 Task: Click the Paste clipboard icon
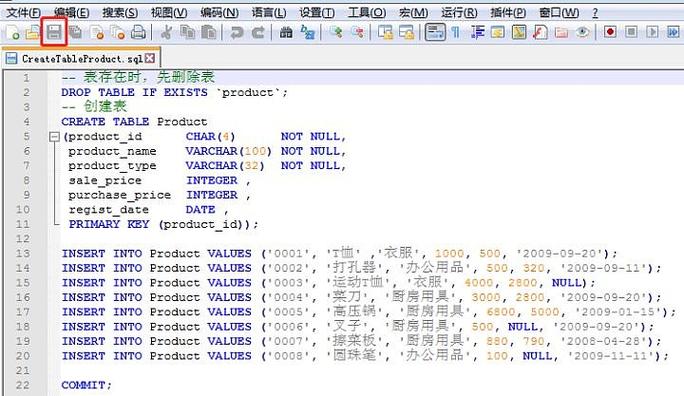[x=209, y=32]
